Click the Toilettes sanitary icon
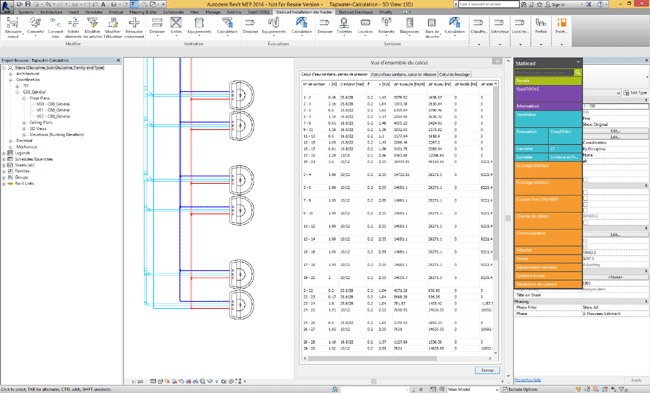650x393 pixels. [x=344, y=23]
